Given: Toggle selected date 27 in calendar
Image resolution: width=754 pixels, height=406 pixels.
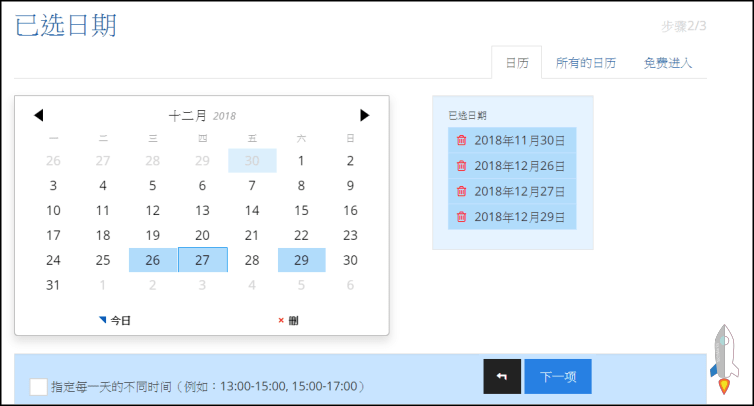Looking at the screenshot, I should [x=202, y=260].
